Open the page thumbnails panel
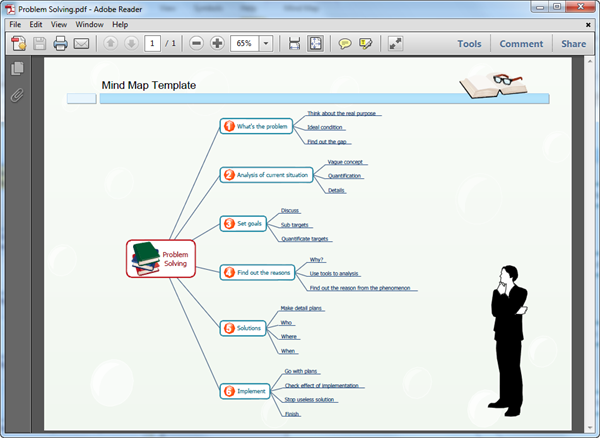 tap(17, 68)
